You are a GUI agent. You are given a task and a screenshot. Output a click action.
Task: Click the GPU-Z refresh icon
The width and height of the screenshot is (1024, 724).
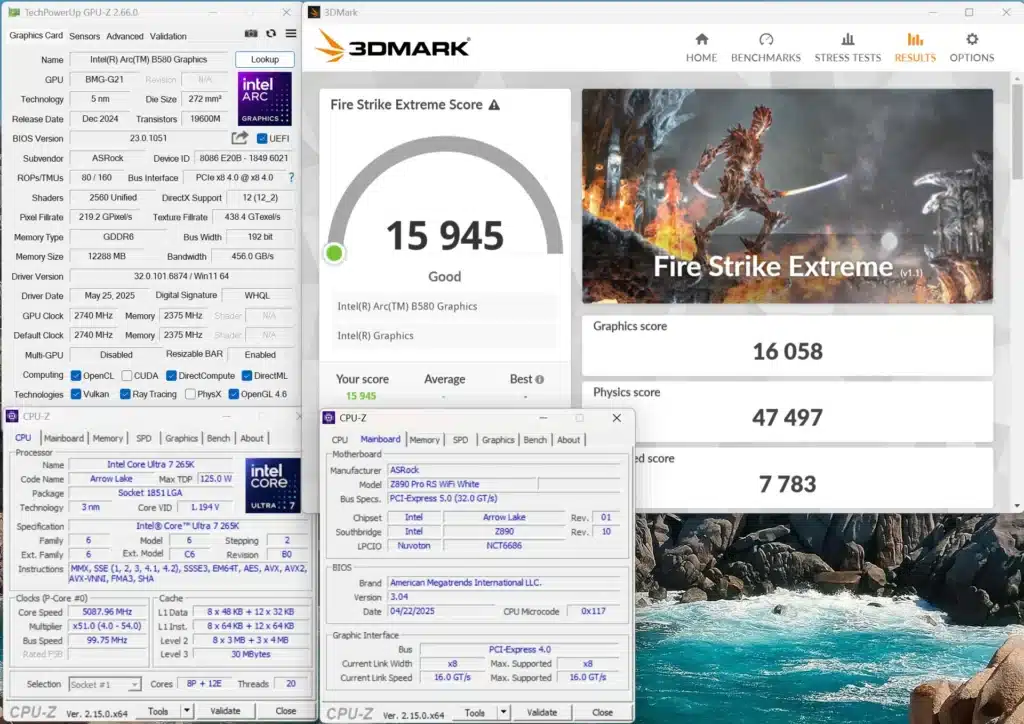tap(271, 34)
